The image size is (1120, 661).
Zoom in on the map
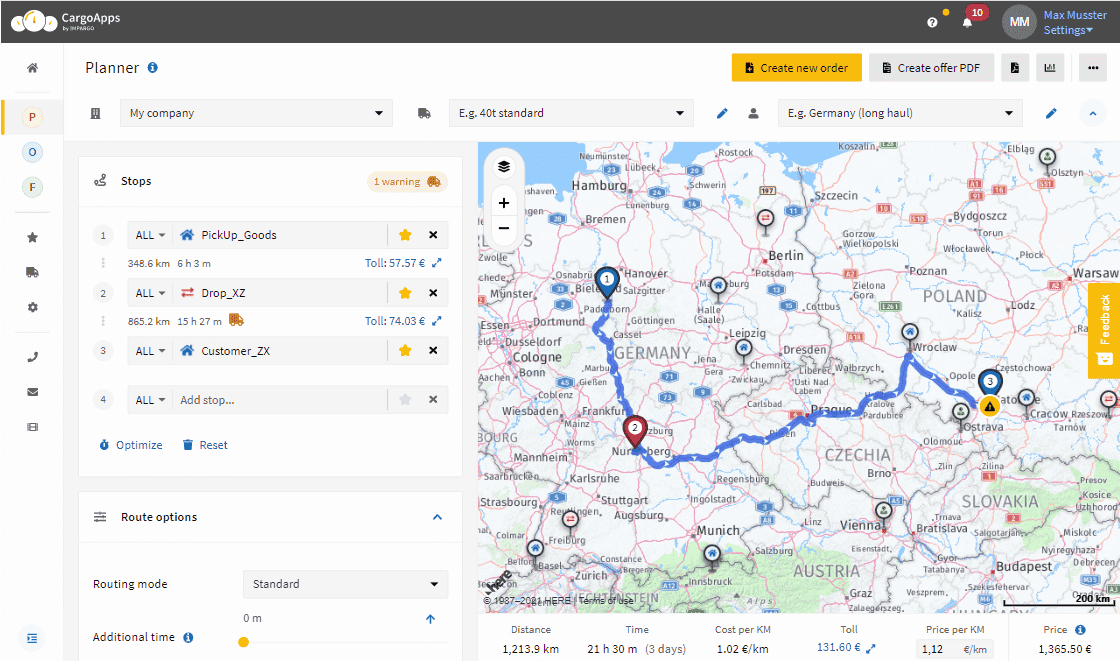click(x=504, y=203)
